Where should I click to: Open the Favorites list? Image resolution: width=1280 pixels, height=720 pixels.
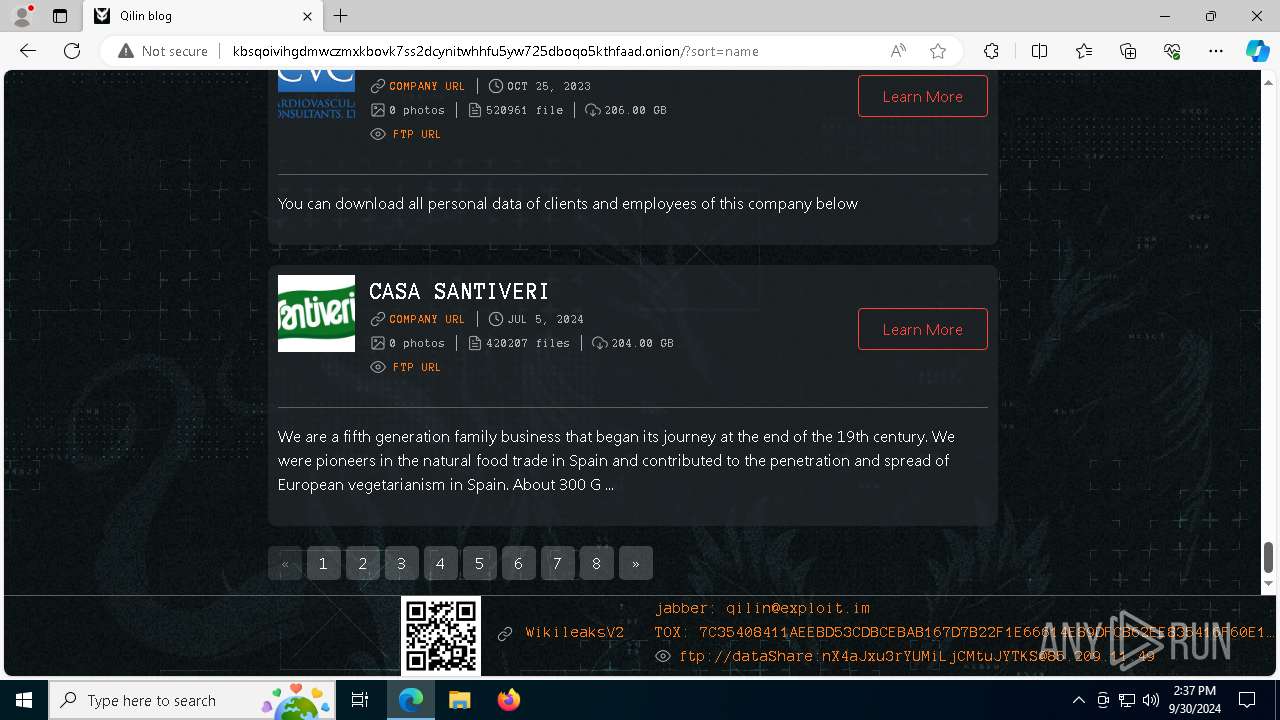[x=1084, y=51]
